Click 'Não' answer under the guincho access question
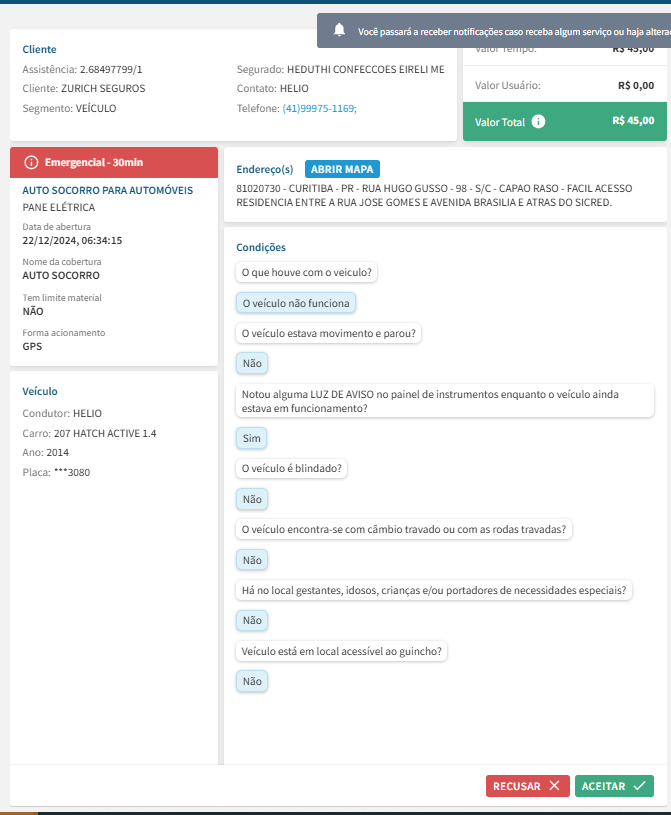The width and height of the screenshot is (671, 815). (252, 682)
